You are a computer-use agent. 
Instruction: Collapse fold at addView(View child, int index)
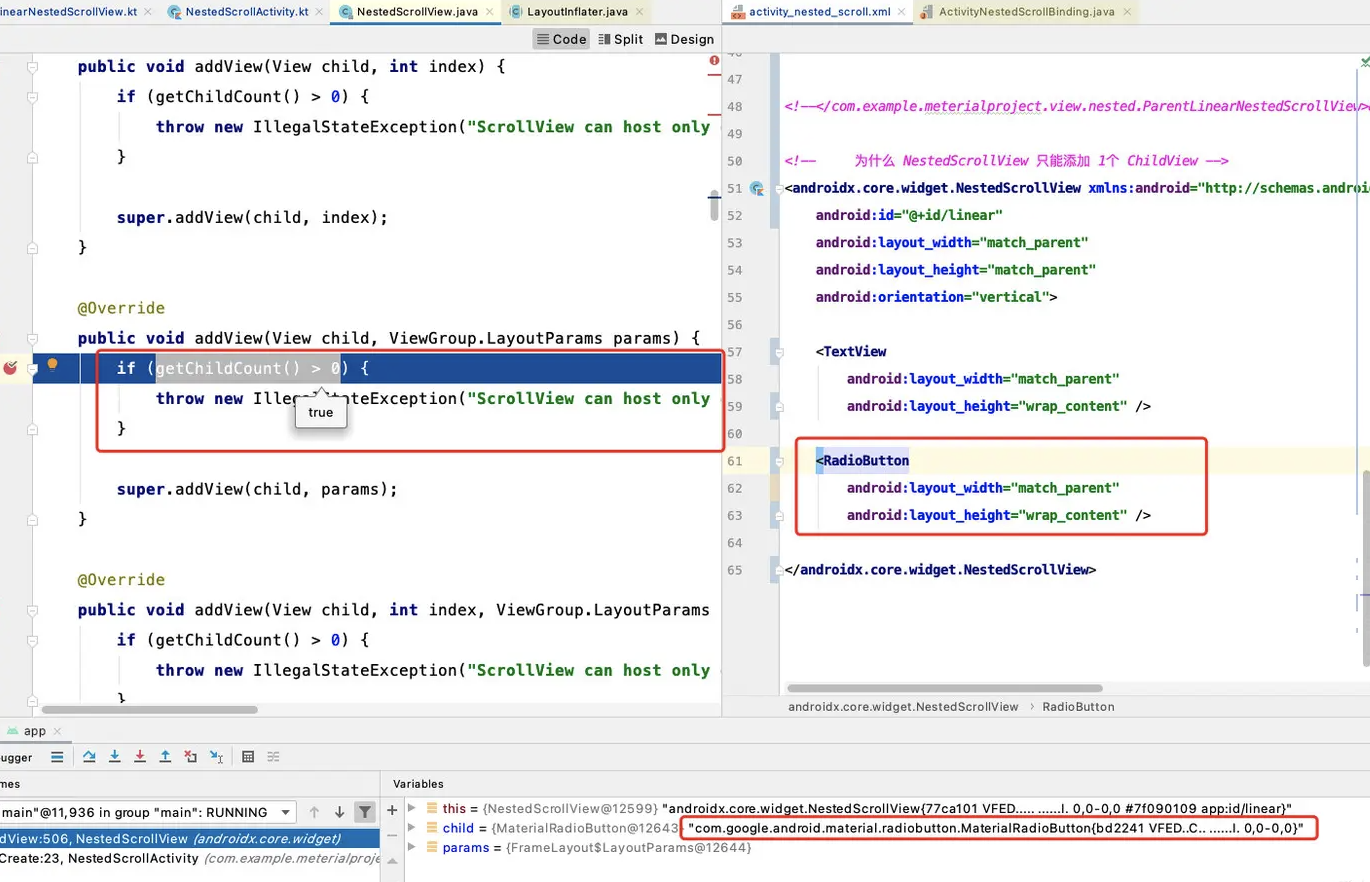pyautogui.click(x=32, y=67)
